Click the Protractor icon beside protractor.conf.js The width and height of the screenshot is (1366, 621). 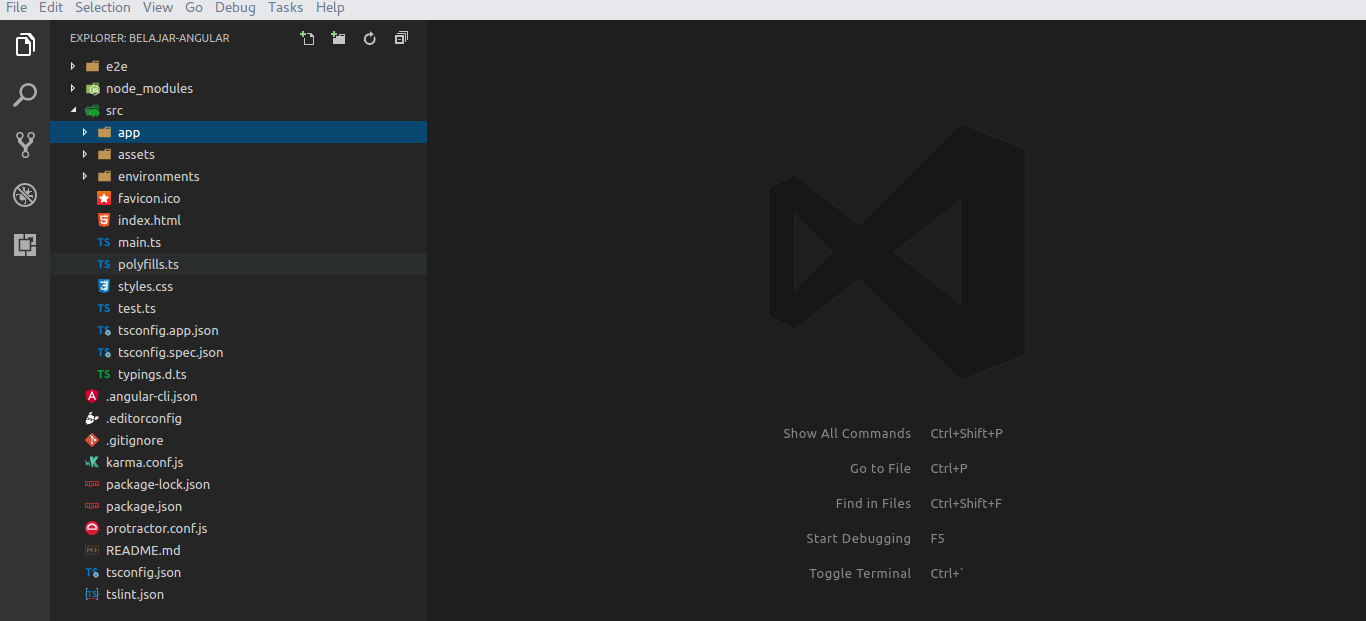(92, 528)
